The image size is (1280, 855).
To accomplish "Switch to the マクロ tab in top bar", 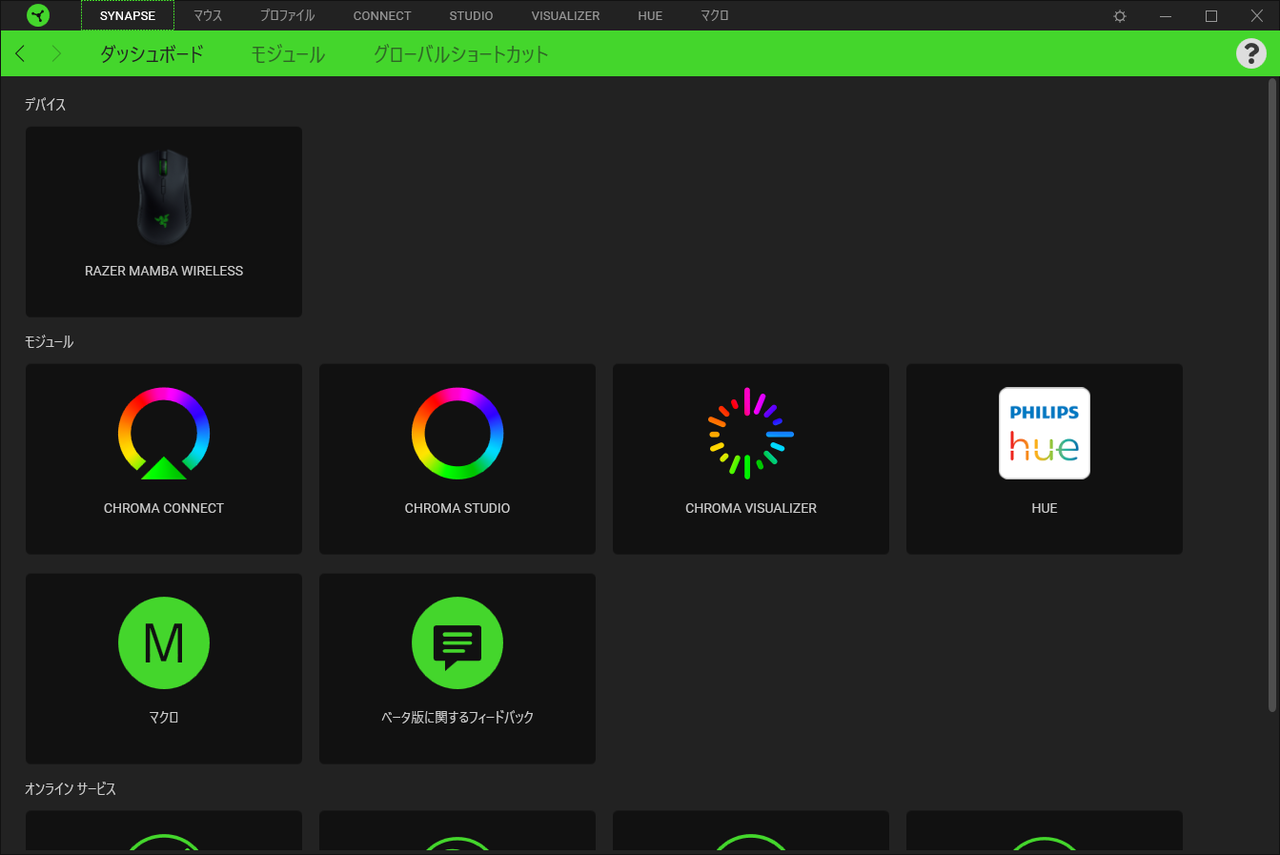I will pos(715,16).
